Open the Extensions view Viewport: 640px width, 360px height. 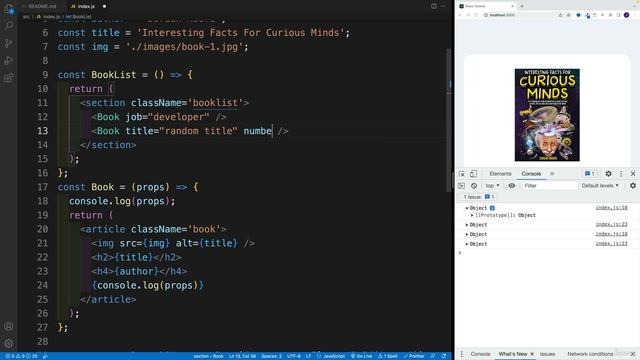click(9, 78)
